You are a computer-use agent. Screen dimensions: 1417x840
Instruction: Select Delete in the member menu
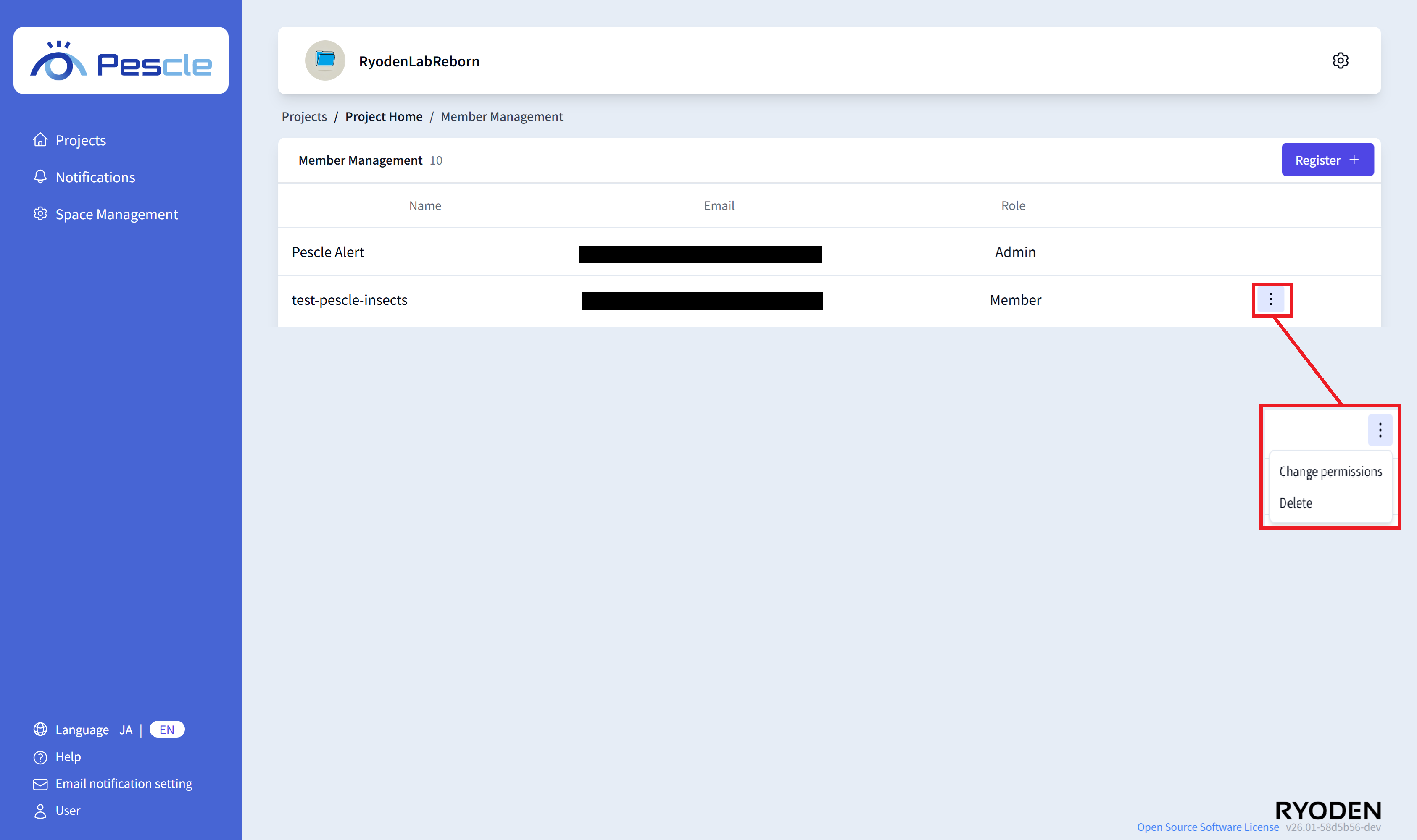(1295, 503)
